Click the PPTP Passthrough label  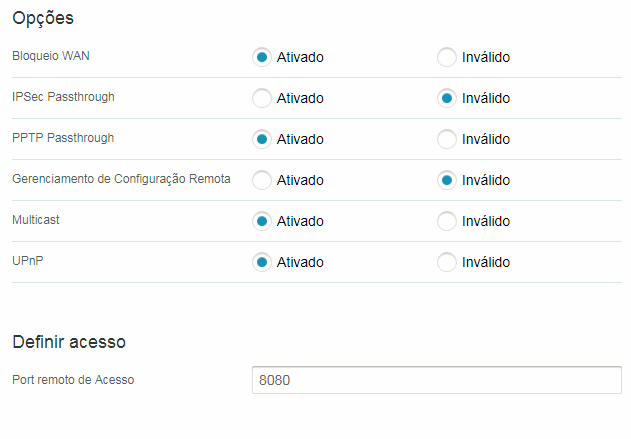point(63,138)
